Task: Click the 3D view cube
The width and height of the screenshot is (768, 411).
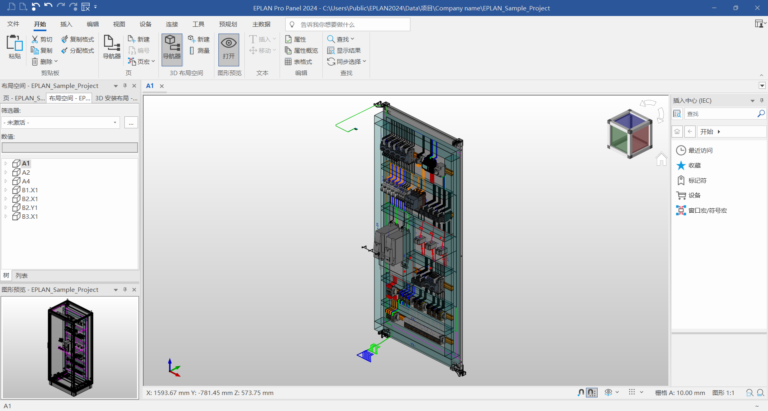Action: click(x=630, y=134)
